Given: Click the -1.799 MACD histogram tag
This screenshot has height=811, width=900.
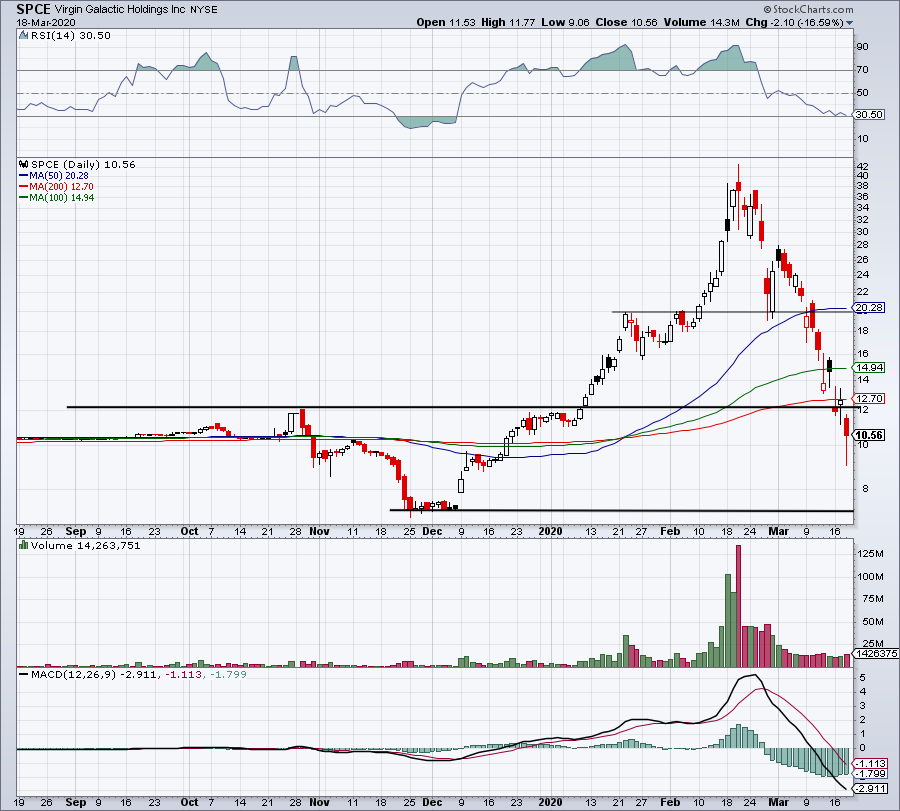Looking at the screenshot, I should pos(871,774).
